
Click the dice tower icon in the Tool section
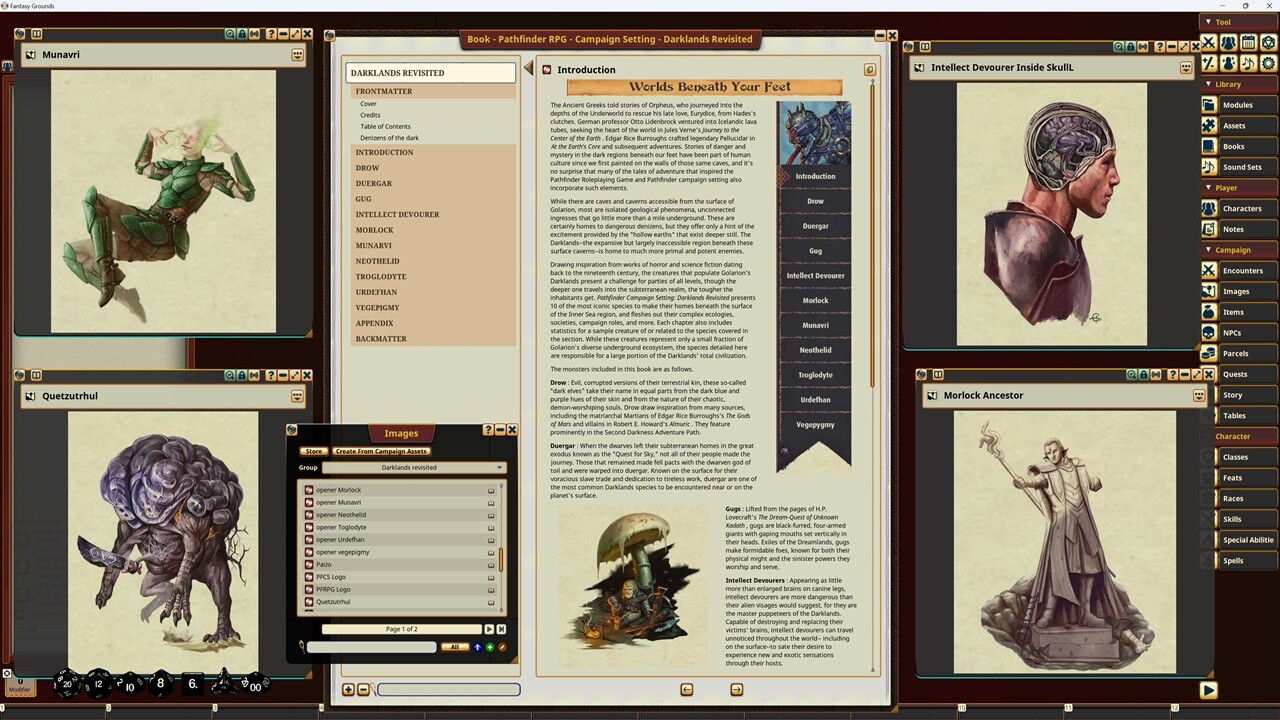(x=1268, y=42)
